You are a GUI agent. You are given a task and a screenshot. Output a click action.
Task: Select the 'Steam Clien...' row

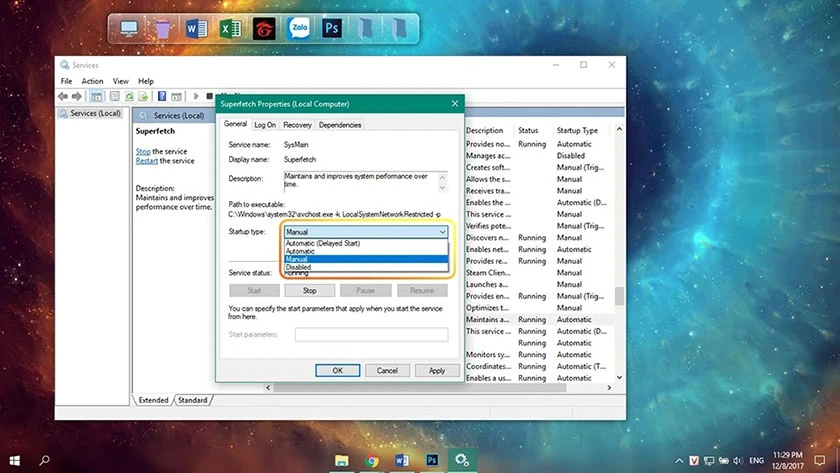pyautogui.click(x=539, y=273)
